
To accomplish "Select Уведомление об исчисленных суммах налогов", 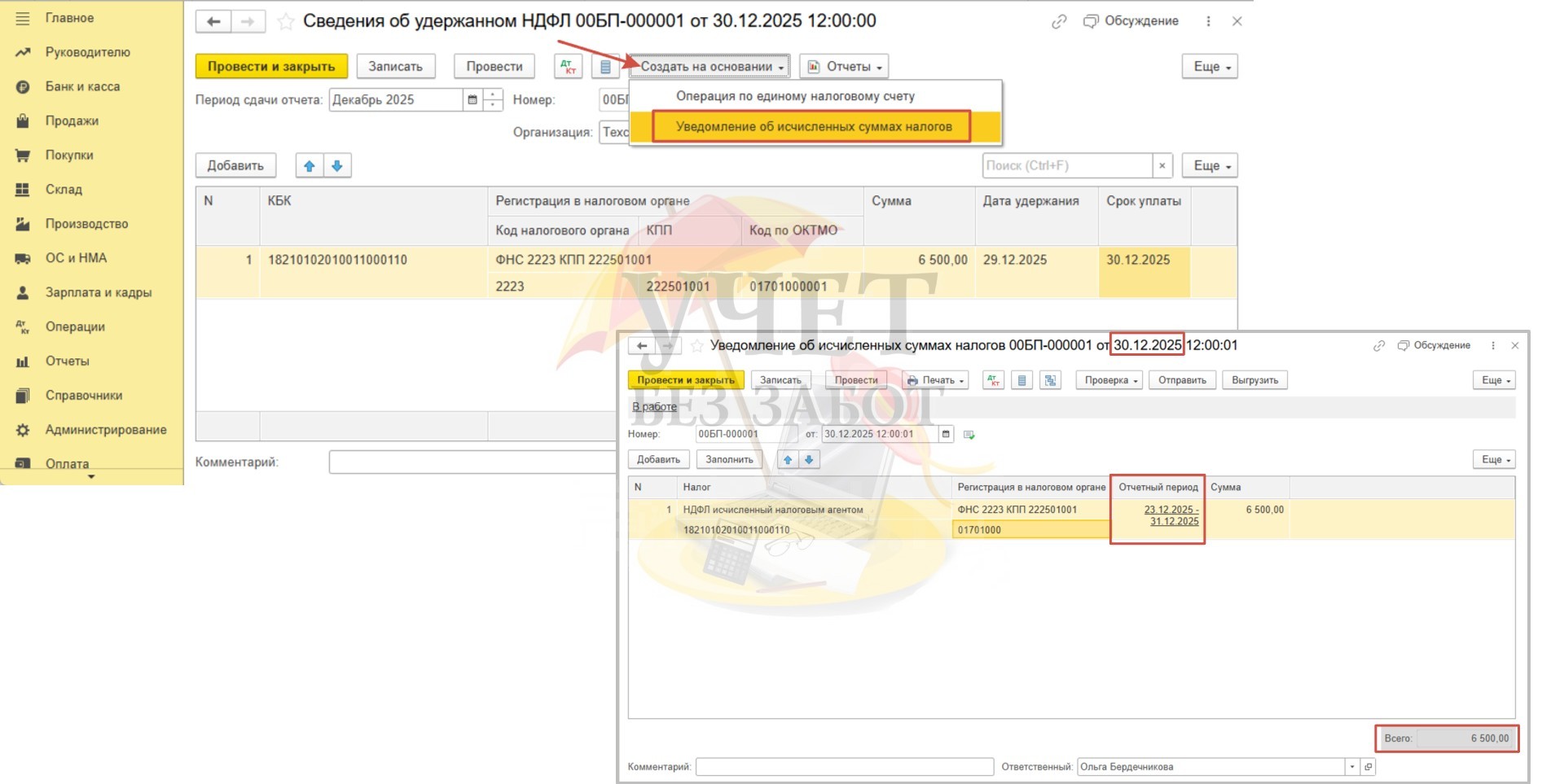I will [x=813, y=127].
